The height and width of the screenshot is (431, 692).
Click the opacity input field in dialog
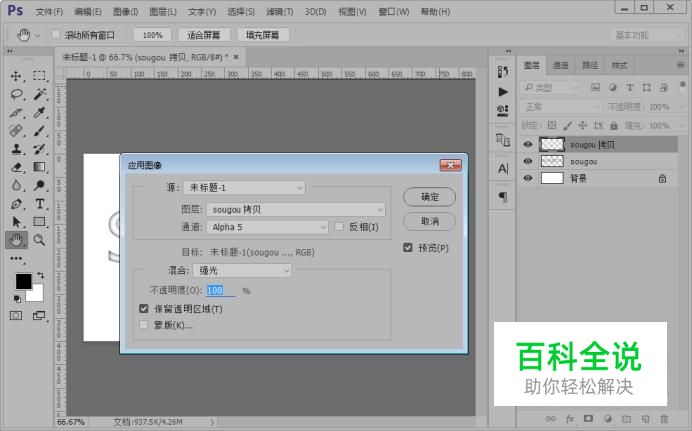point(220,290)
